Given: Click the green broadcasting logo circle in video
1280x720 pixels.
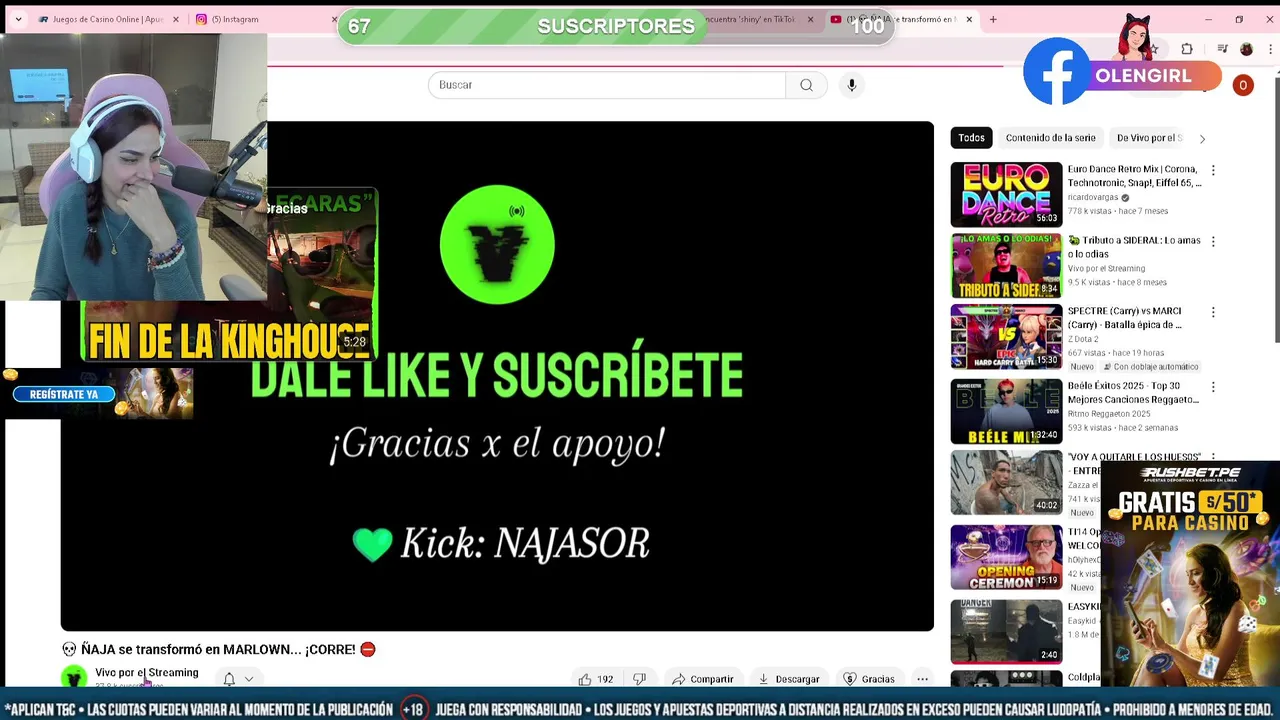Looking at the screenshot, I should pyautogui.click(x=497, y=244).
